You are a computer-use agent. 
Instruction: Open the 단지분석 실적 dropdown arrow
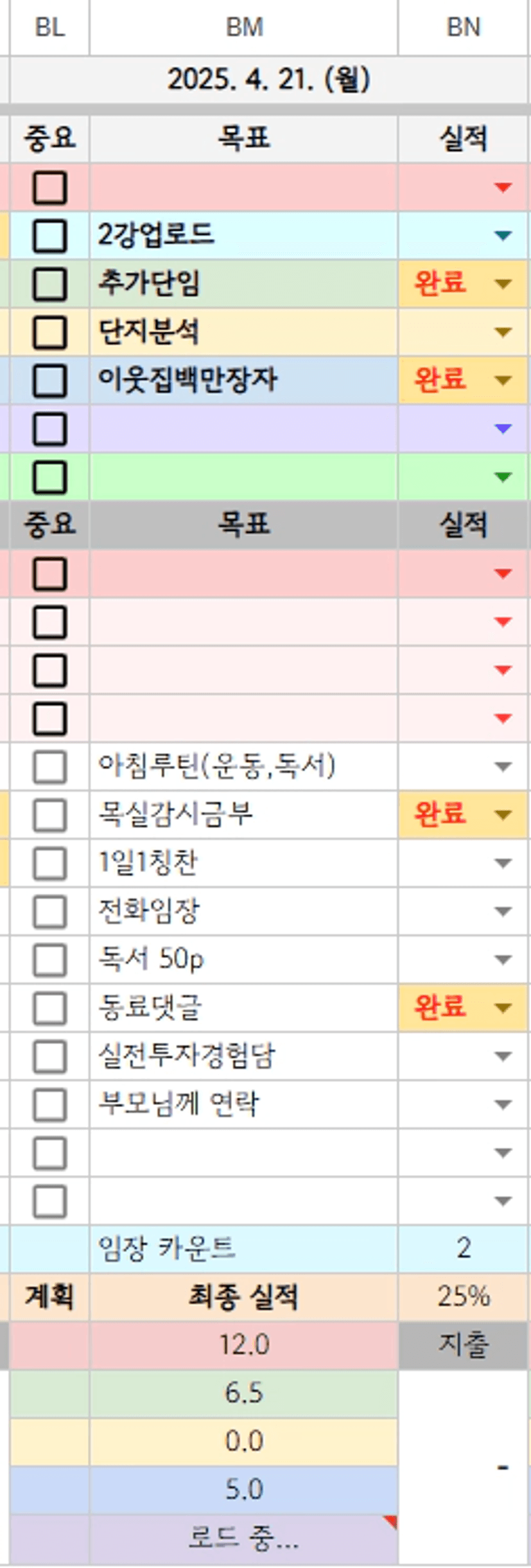point(503,333)
